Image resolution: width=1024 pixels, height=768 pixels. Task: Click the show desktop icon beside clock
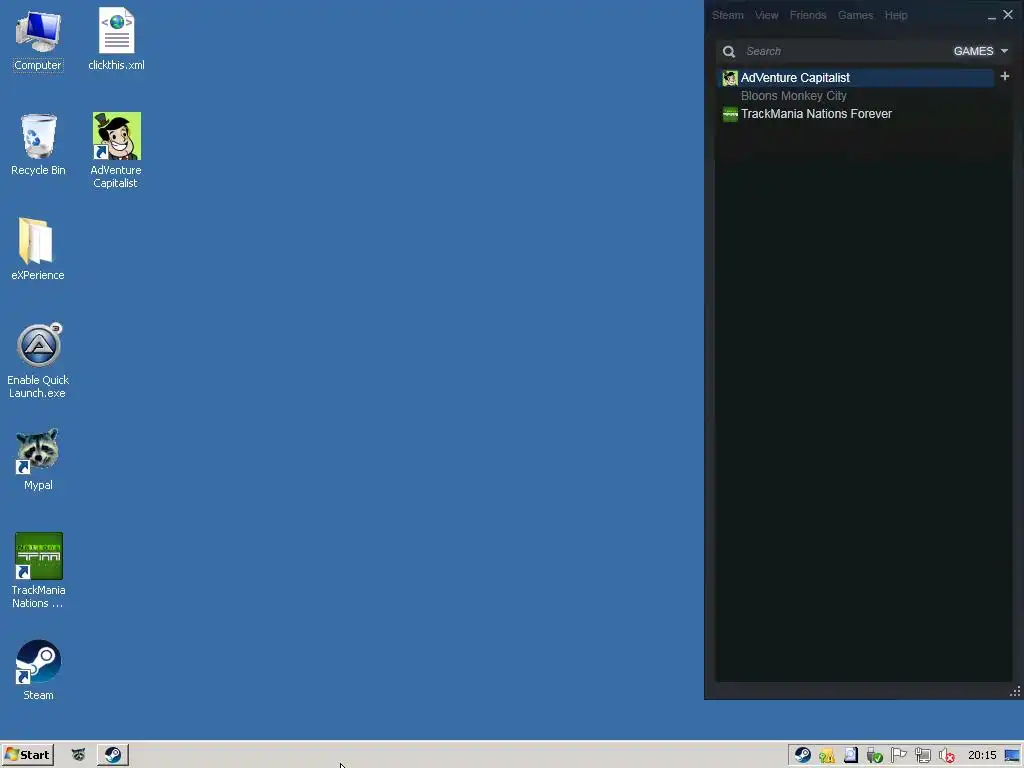coord(1012,756)
